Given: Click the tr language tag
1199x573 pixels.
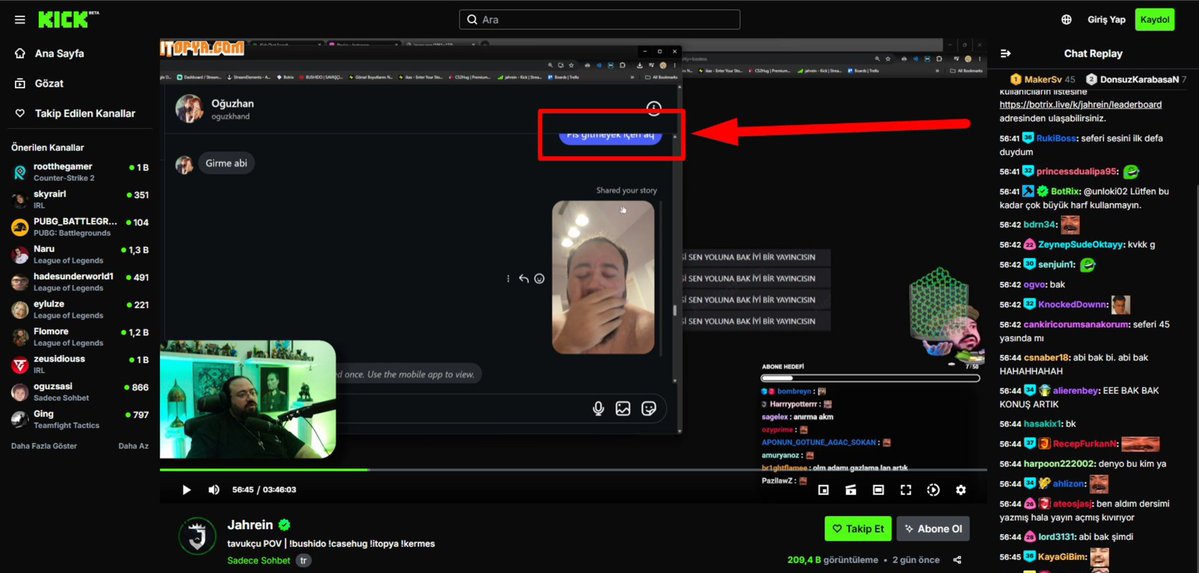Looking at the screenshot, I should coord(303,561).
